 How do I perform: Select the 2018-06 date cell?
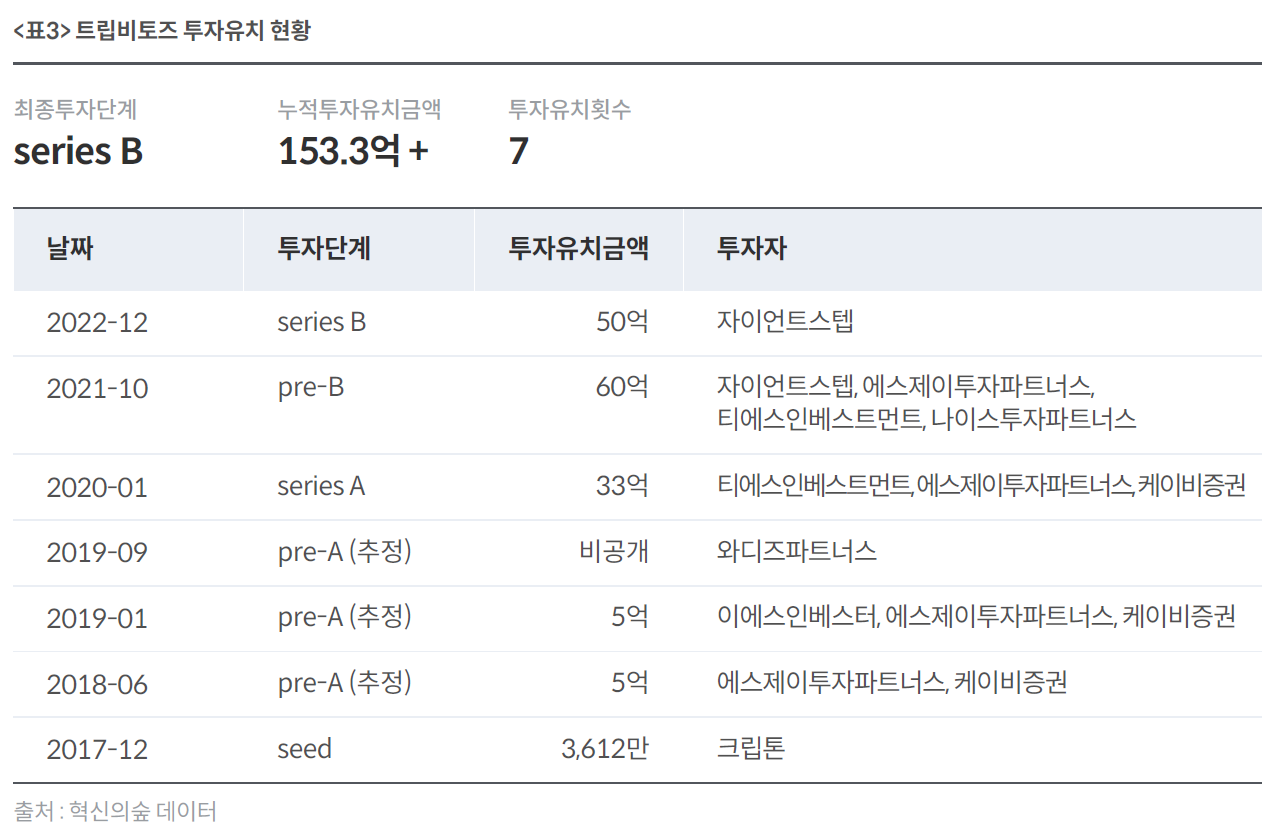click(x=97, y=684)
